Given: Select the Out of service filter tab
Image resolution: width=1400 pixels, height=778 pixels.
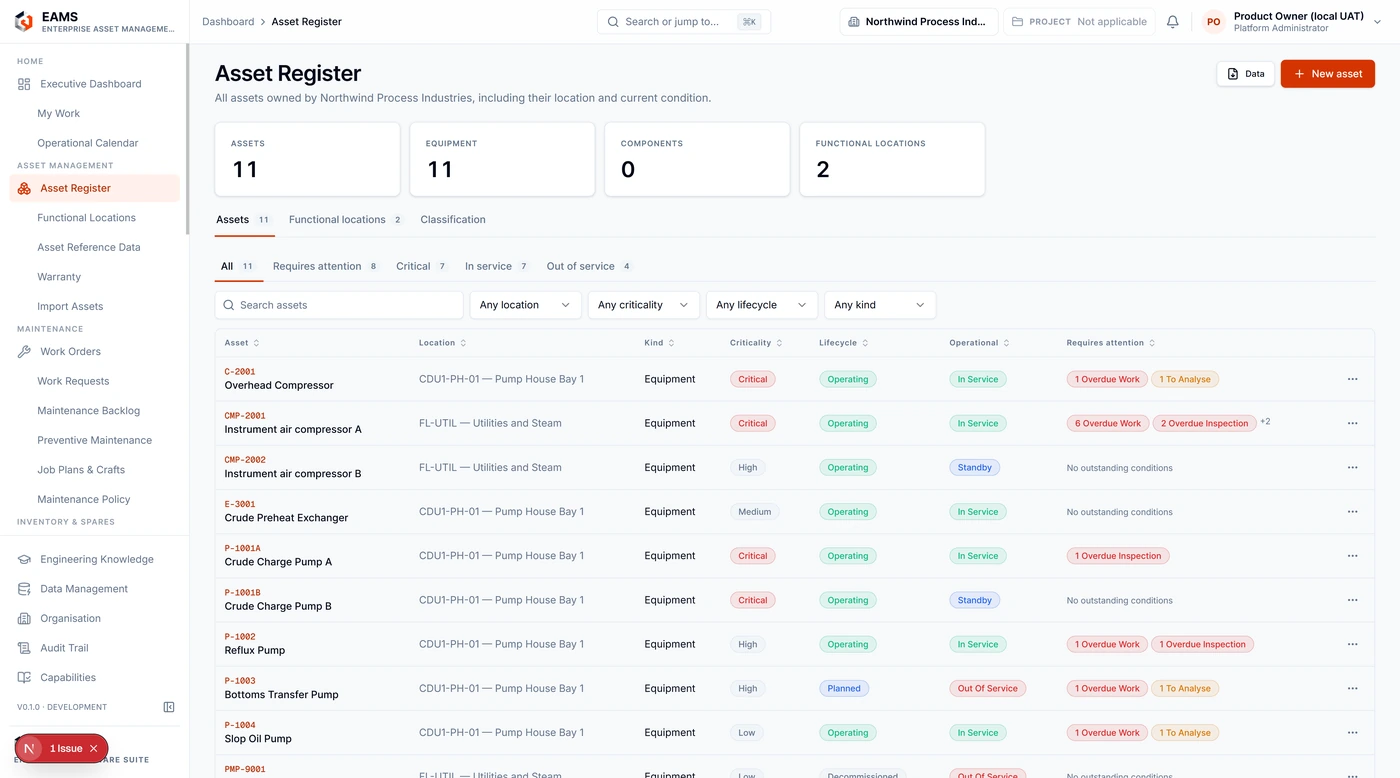Looking at the screenshot, I should (x=589, y=267).
